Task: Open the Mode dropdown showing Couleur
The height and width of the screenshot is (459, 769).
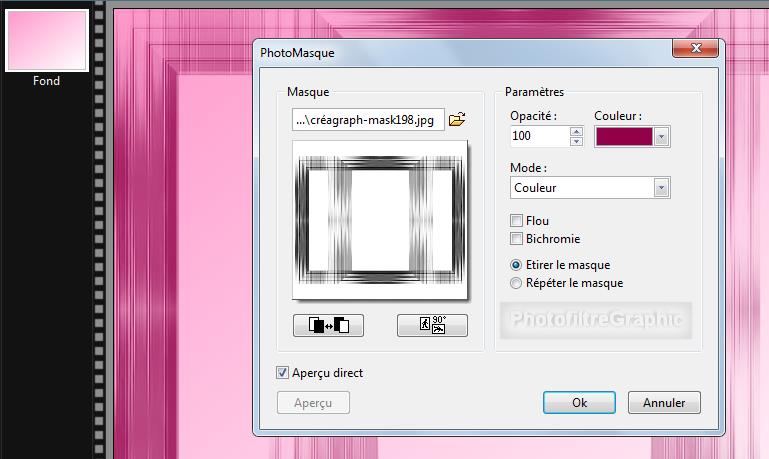Action: click(x=660, y=188)
